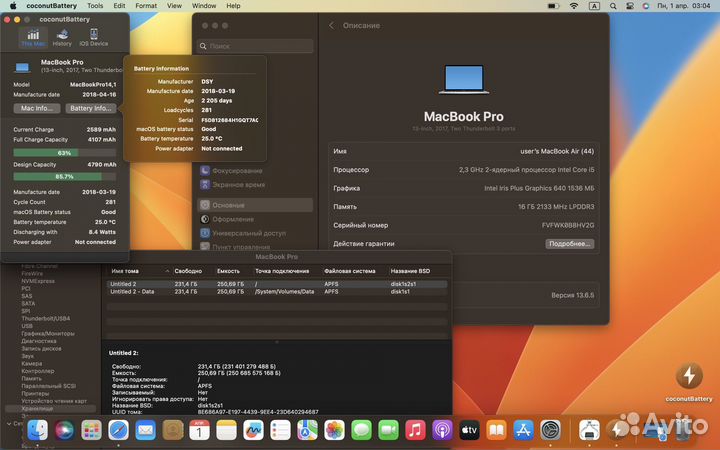
Task: Click the 85.7% design capacity bar
Action: (64, 176)
